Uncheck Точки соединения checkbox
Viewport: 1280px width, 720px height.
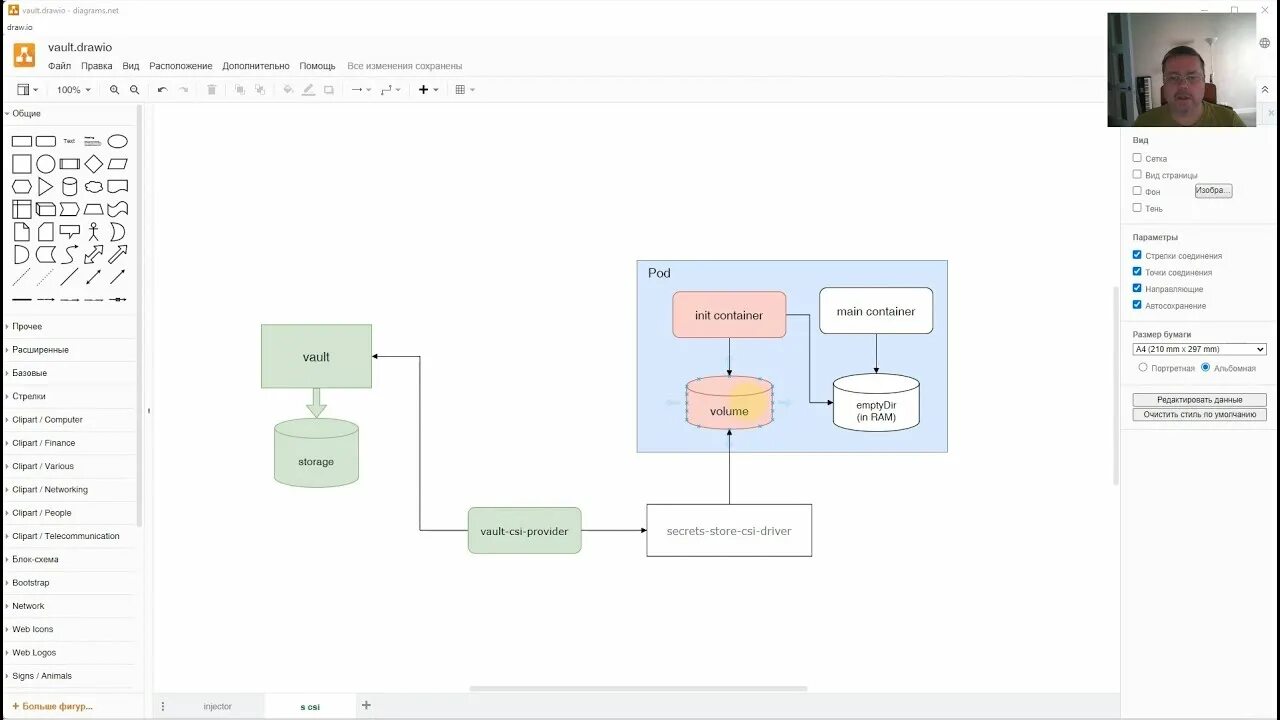tap(1137, 271)
